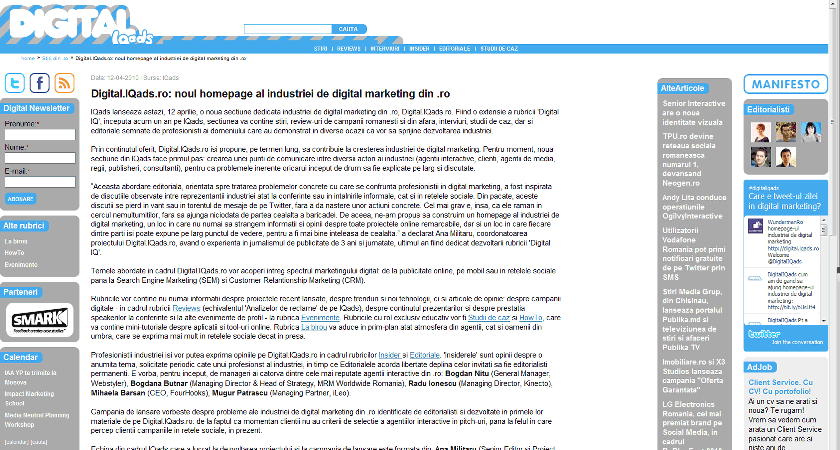The height and width of the screenshot is (450, 840).
Task: Open 'HowTo' in Alte rubrici
Action: [14, 253]
